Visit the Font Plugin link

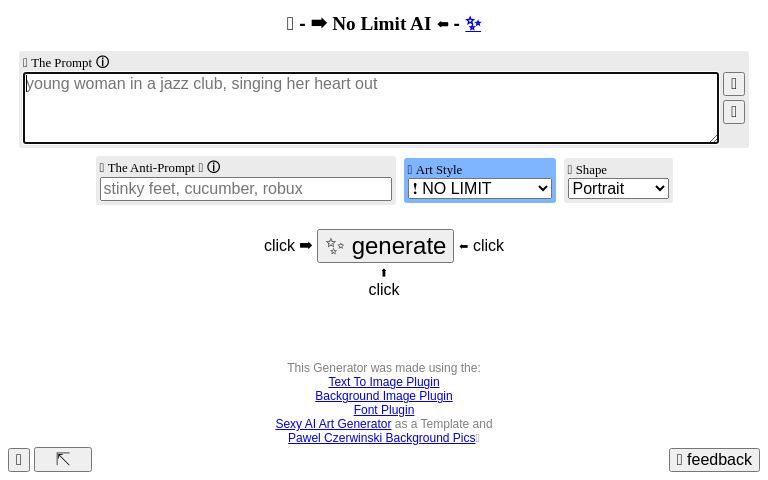click(384, 410)
